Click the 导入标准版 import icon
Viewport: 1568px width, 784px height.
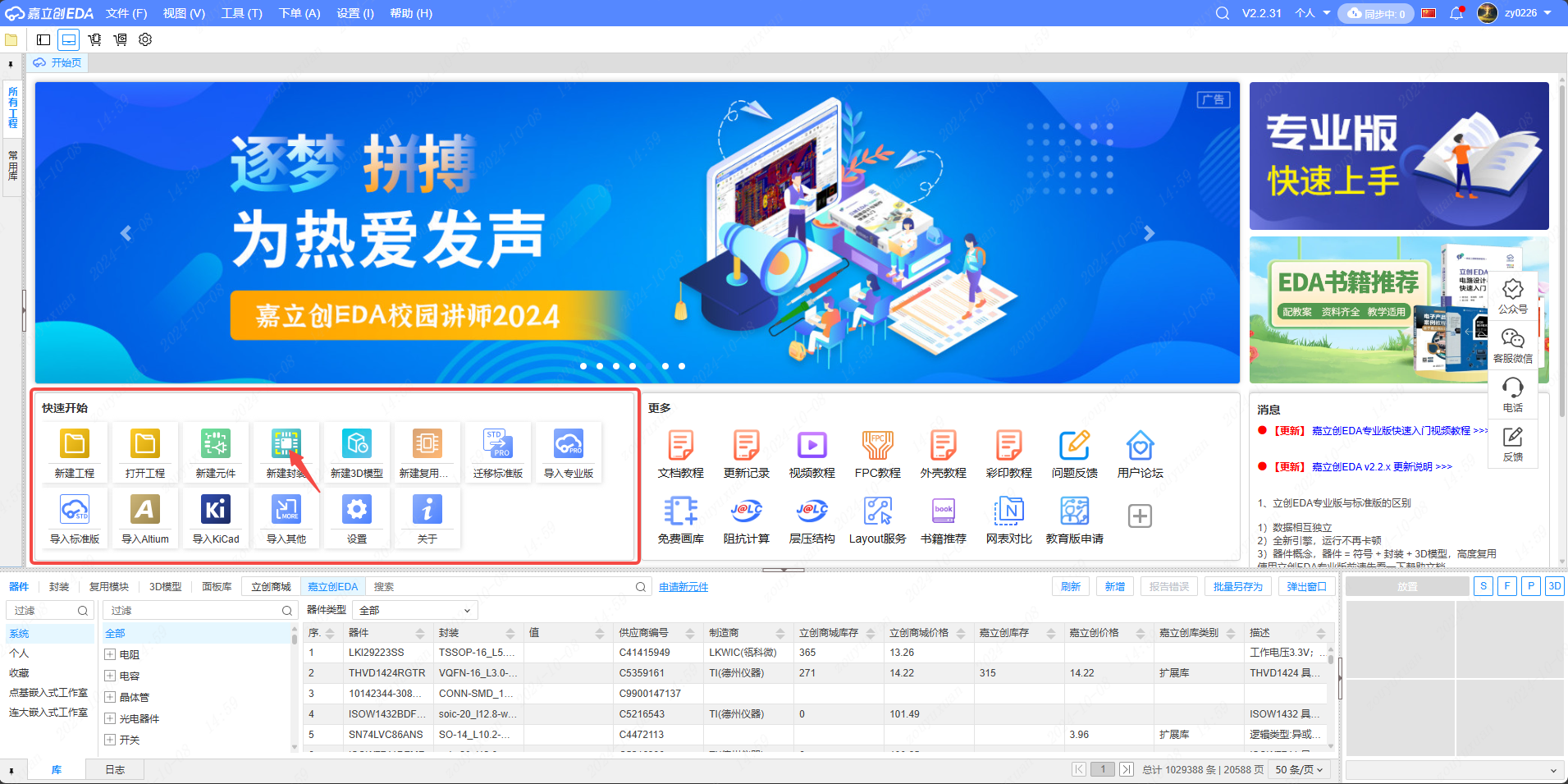(x=75, y=510)
